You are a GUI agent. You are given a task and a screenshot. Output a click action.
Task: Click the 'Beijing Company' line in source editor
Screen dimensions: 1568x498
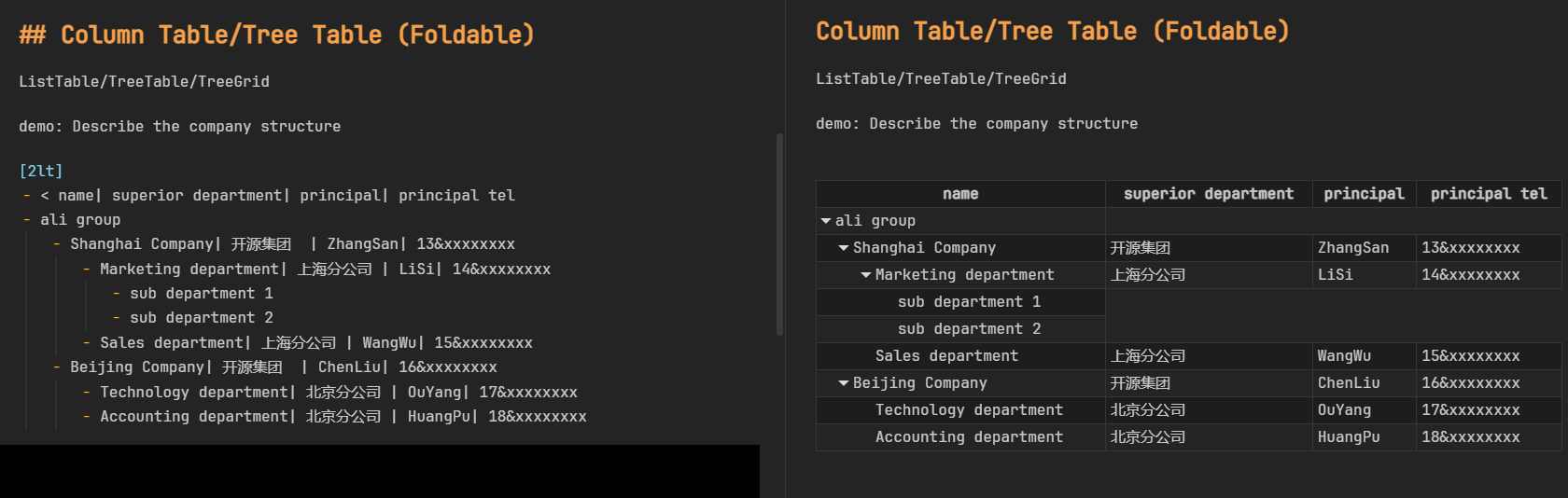pyautogui.click(x=138, y=367)
